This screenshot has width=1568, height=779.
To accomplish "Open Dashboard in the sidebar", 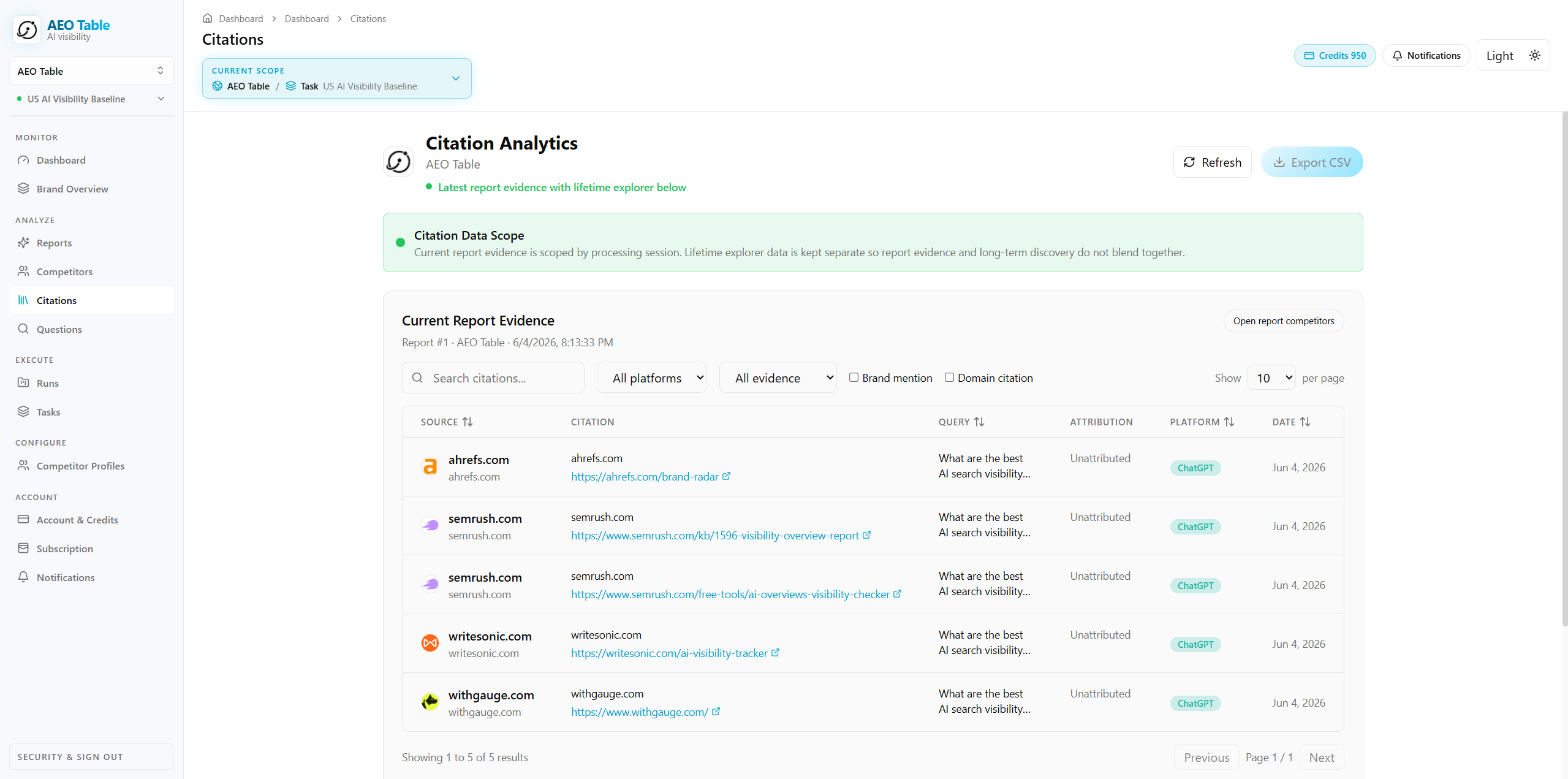I will pos(91,160).
